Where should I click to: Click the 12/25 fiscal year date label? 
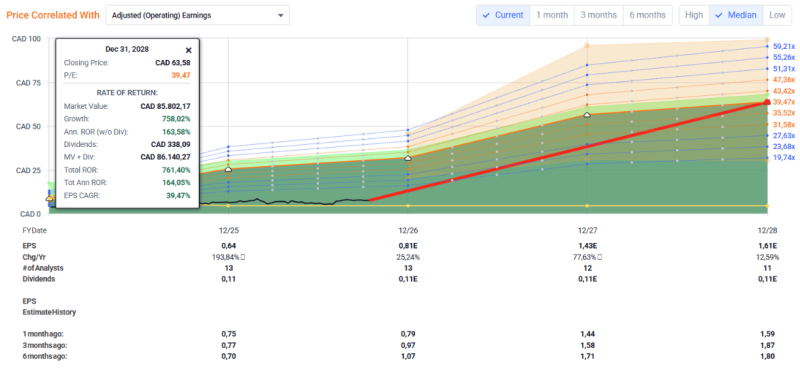(x=228, y=231)
